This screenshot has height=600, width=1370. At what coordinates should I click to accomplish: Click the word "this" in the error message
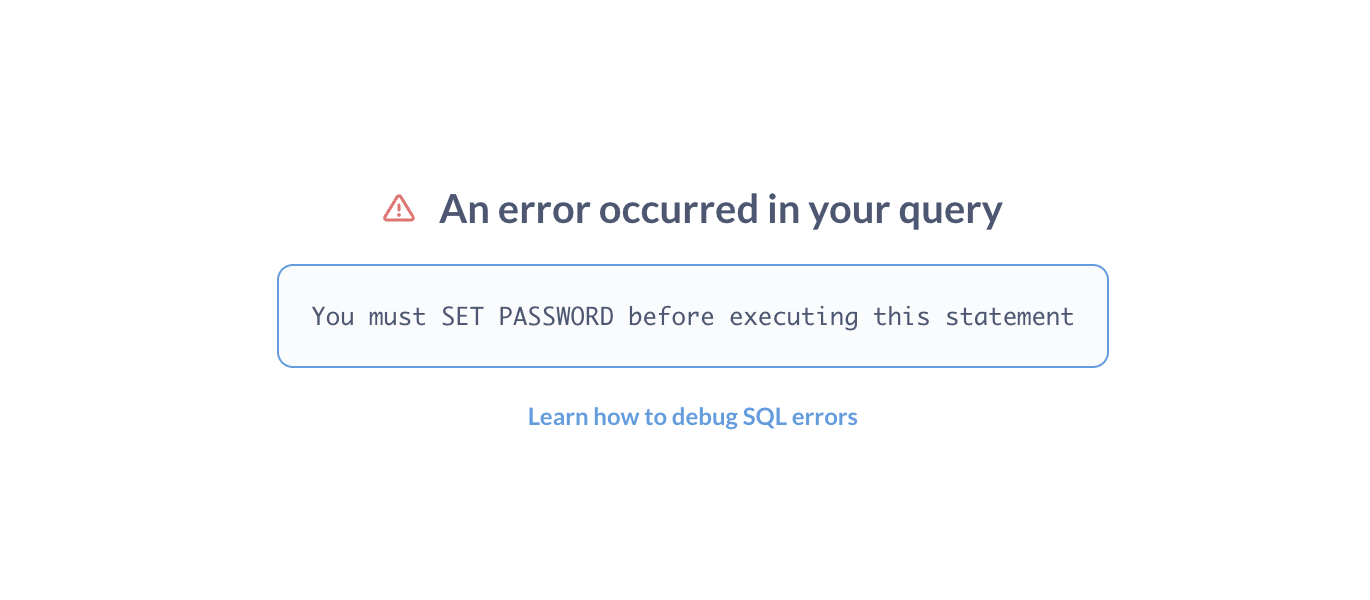point(902,317)
